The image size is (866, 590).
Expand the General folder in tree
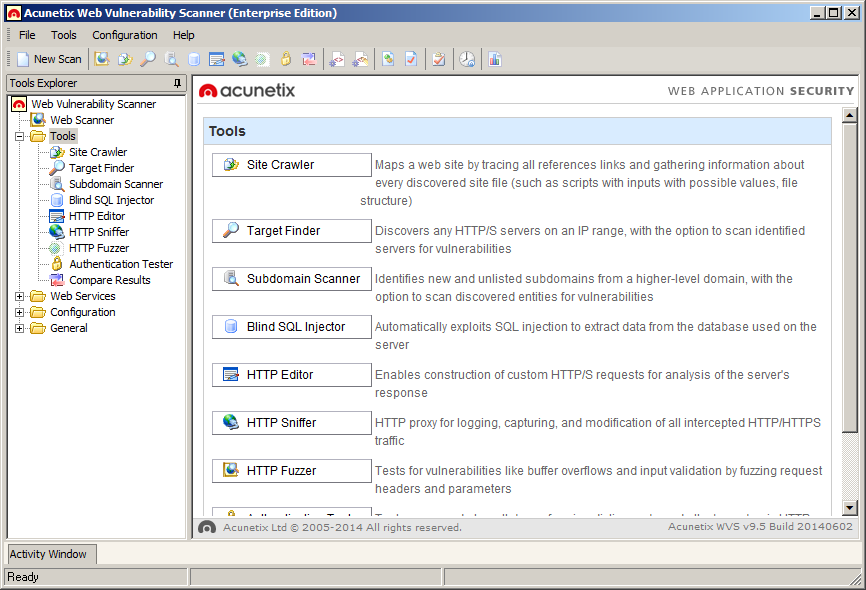pos(20,328)
